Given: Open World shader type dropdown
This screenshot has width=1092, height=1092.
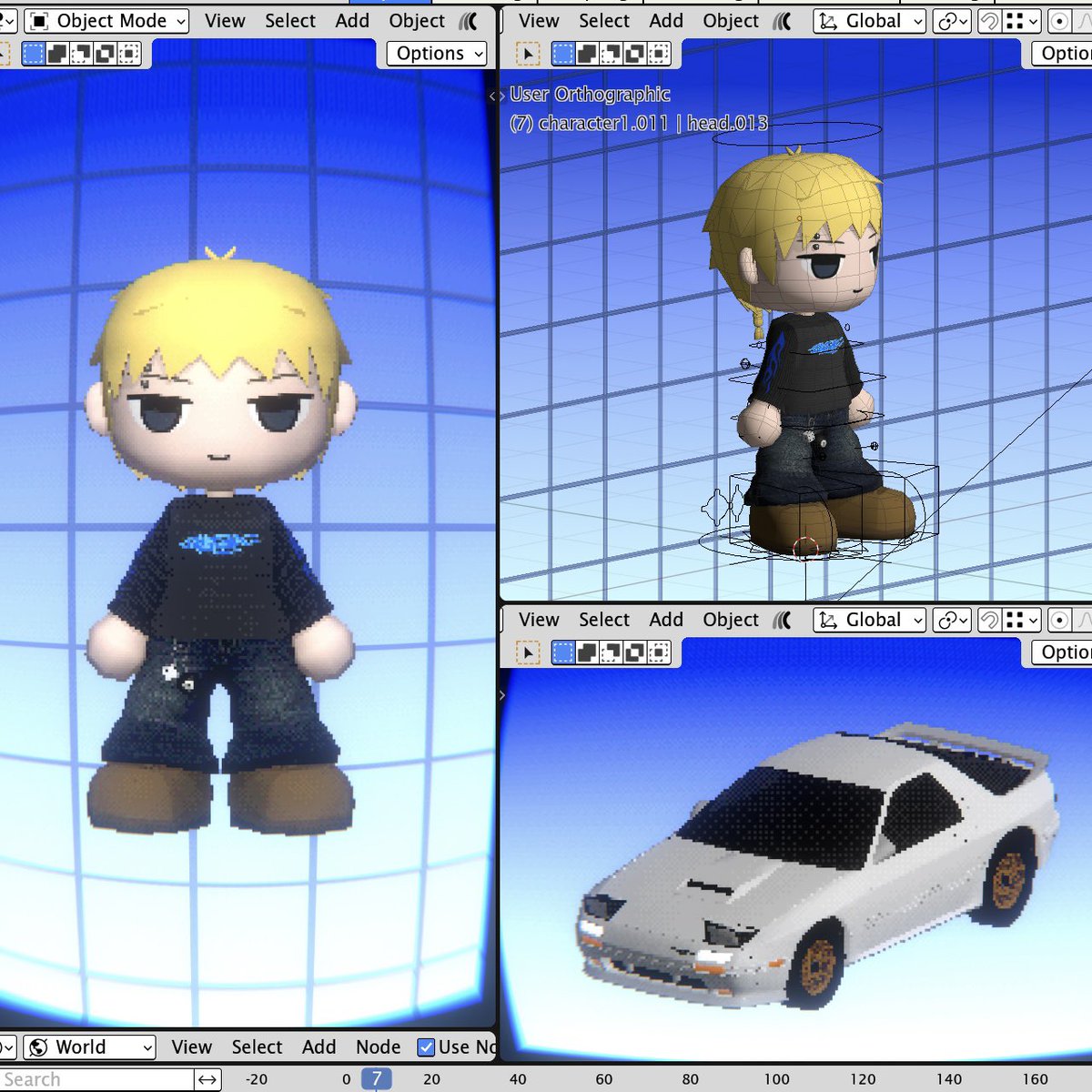Looking at the screenshot, I should click(x=89, y=1047).
